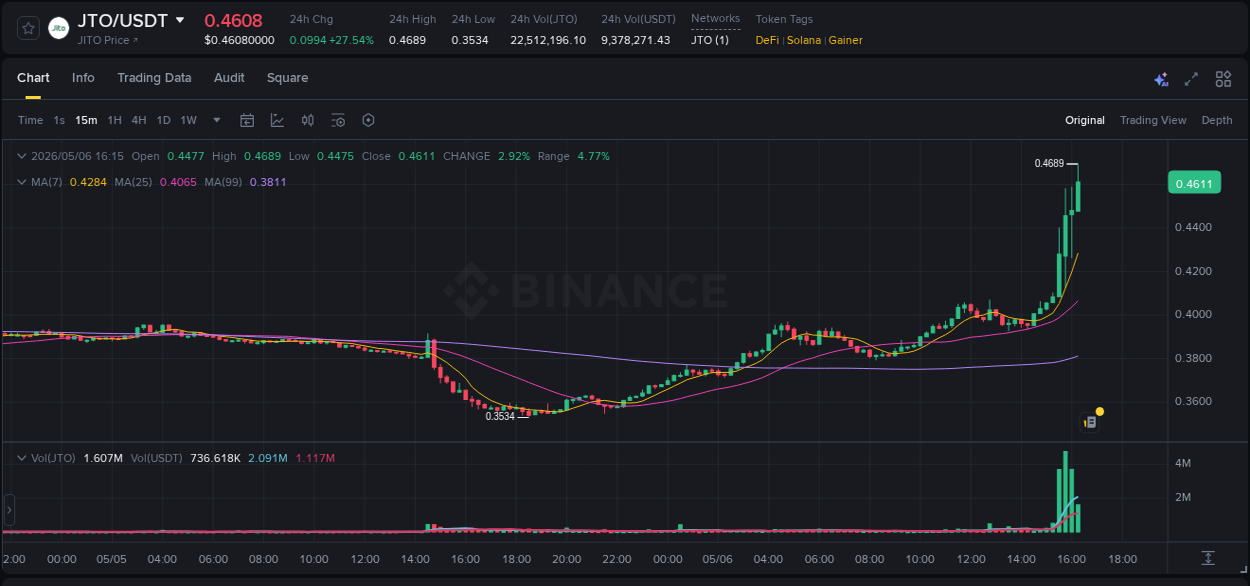Select the Time line interval
This screenshot has height=586, width=1250.
(x=30, y=120)
